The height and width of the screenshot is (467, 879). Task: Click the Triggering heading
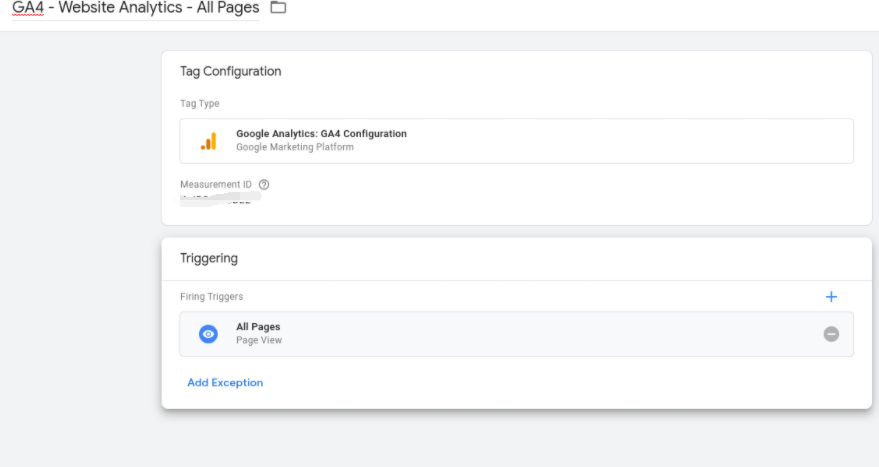tap(209, 258)
